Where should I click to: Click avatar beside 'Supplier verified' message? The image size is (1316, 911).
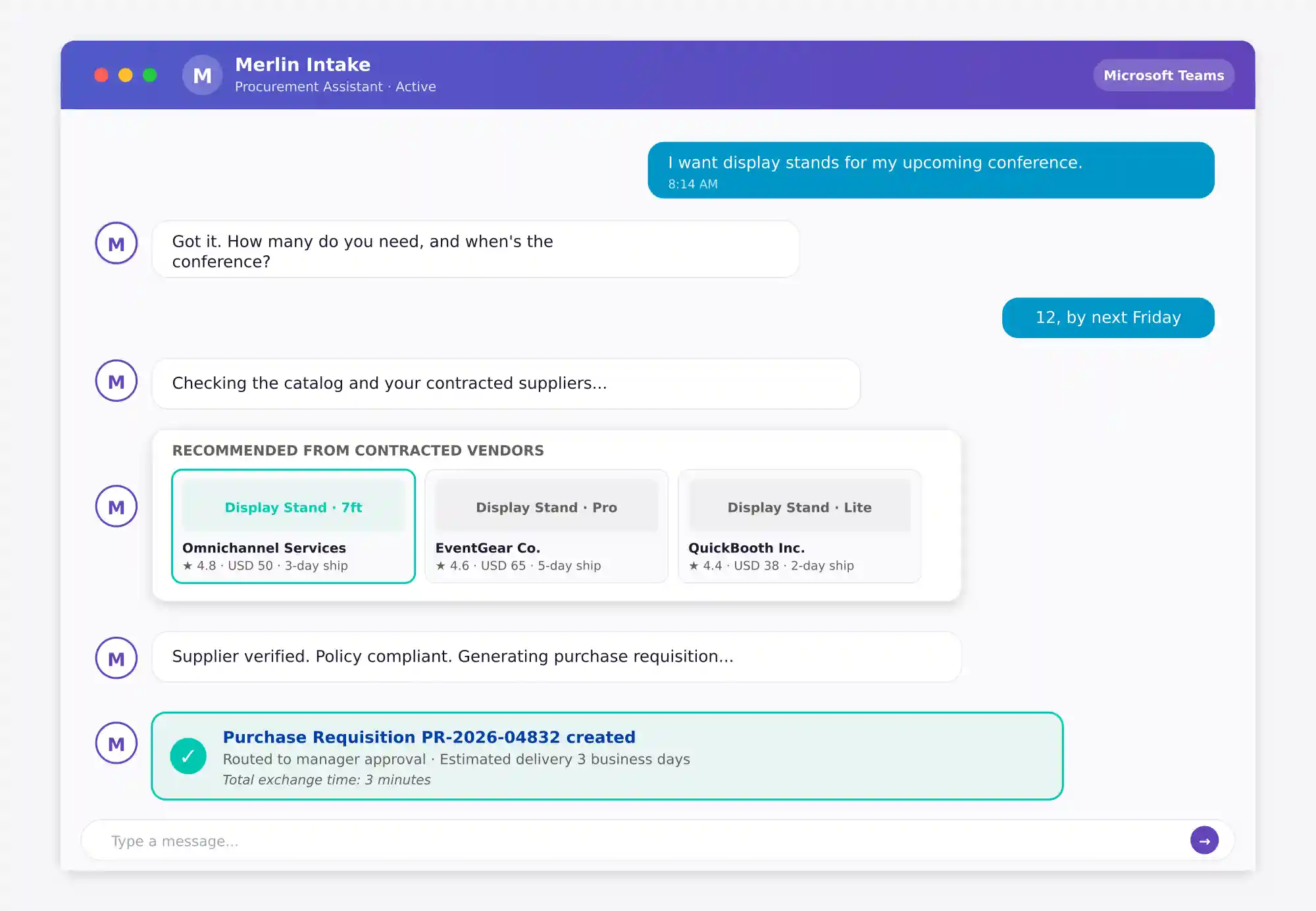pyautogui.click(x=116, y=658)
